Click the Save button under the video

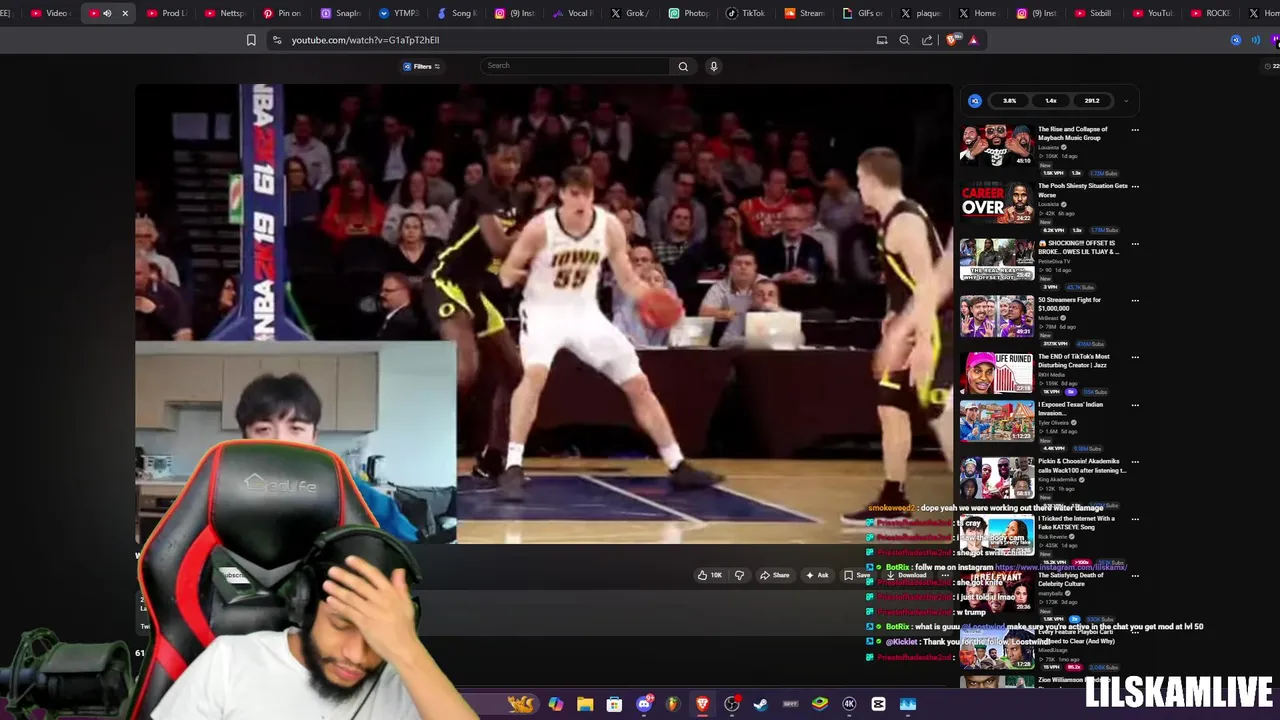pos(857,575)
